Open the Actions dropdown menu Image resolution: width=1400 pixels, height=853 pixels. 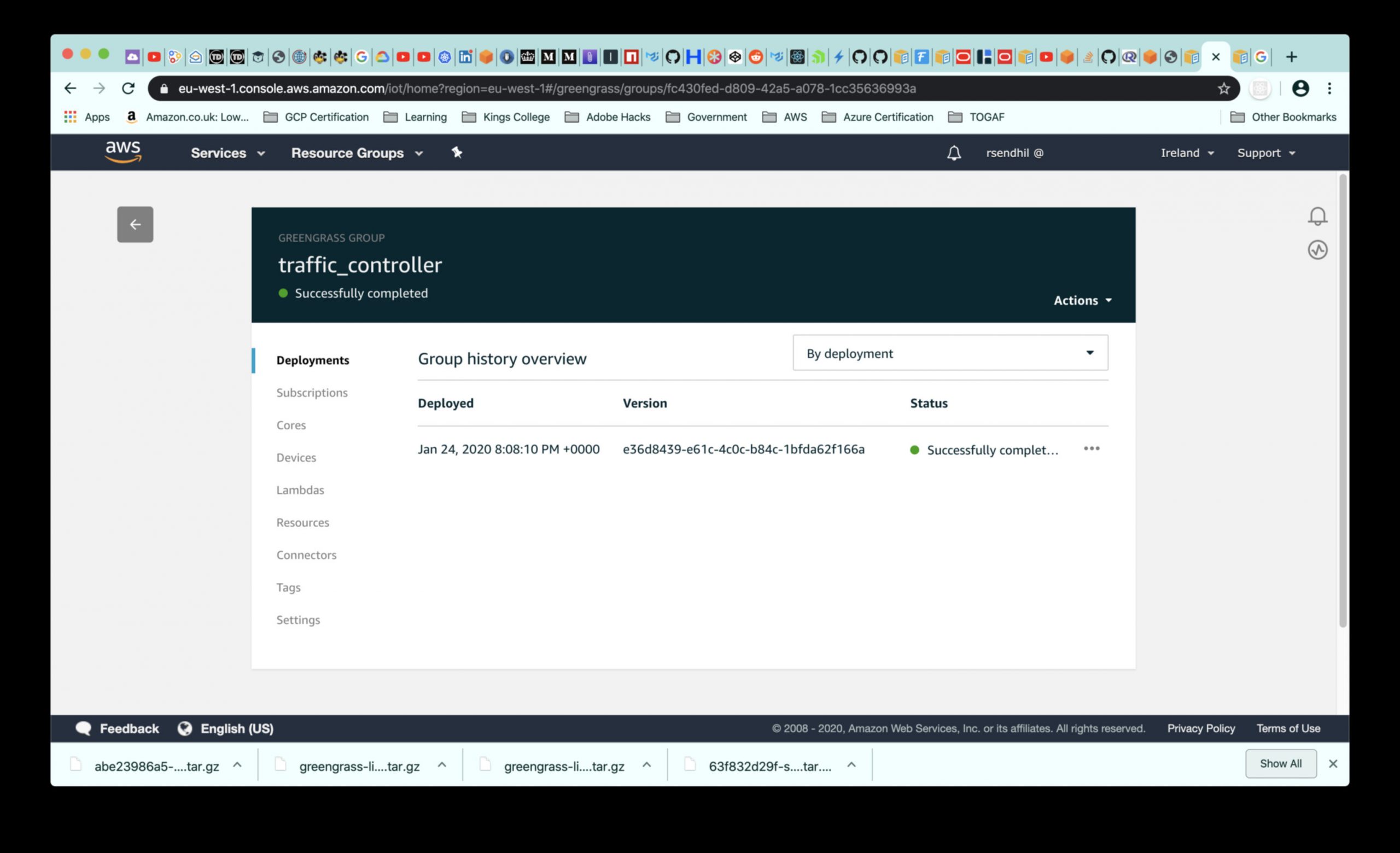[x=1082, y=300]
